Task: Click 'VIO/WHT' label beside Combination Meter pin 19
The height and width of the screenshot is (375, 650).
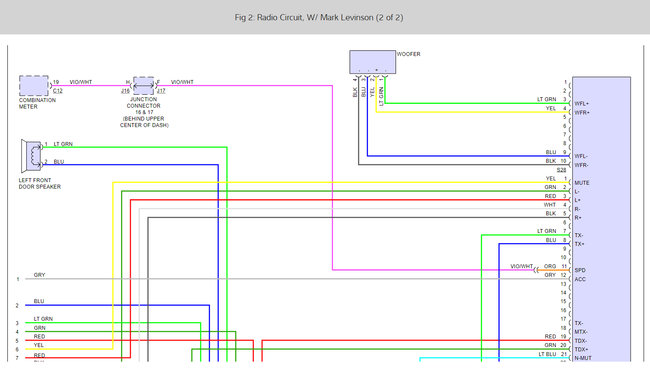Action: (81, 82)
